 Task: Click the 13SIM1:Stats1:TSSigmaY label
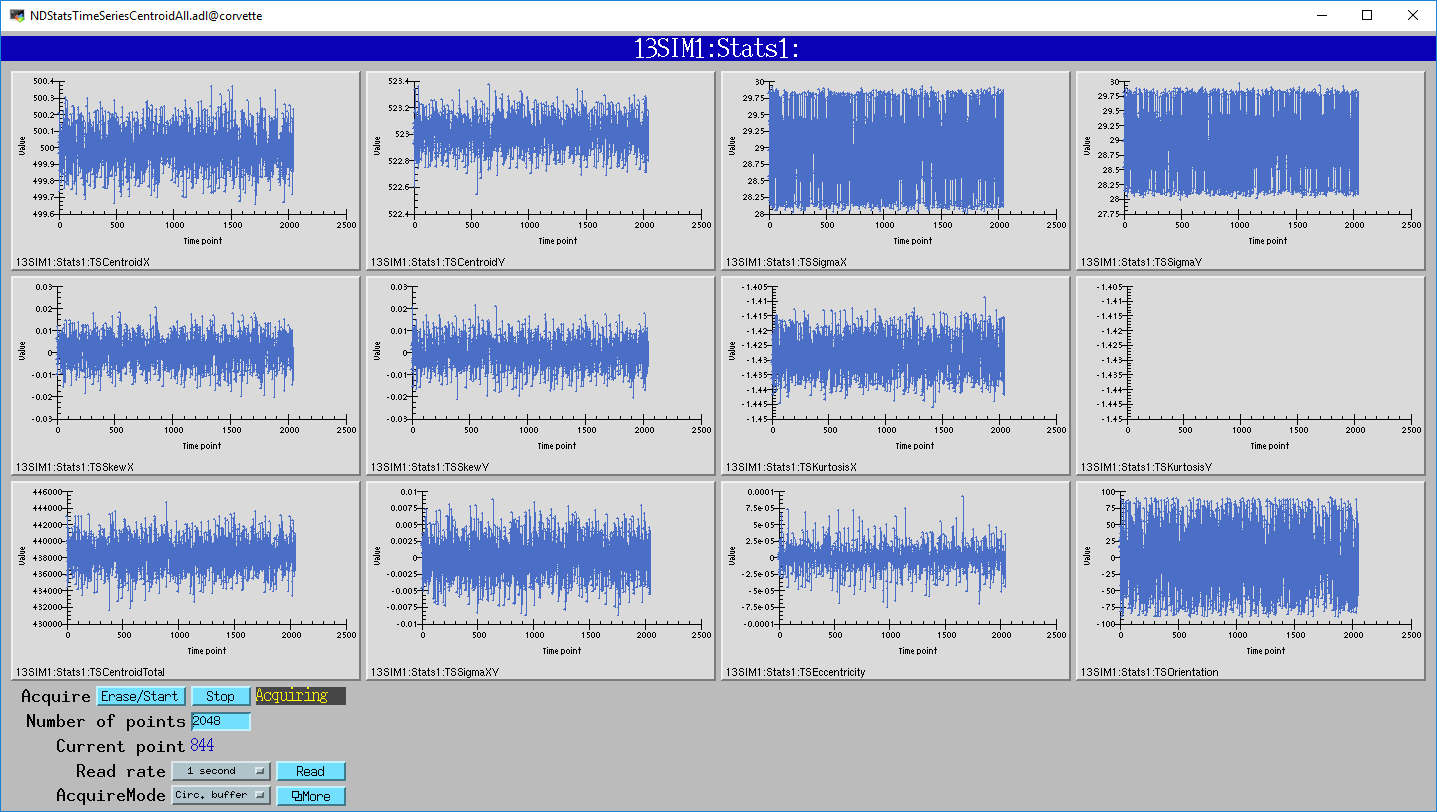(x=1141, y=263)
